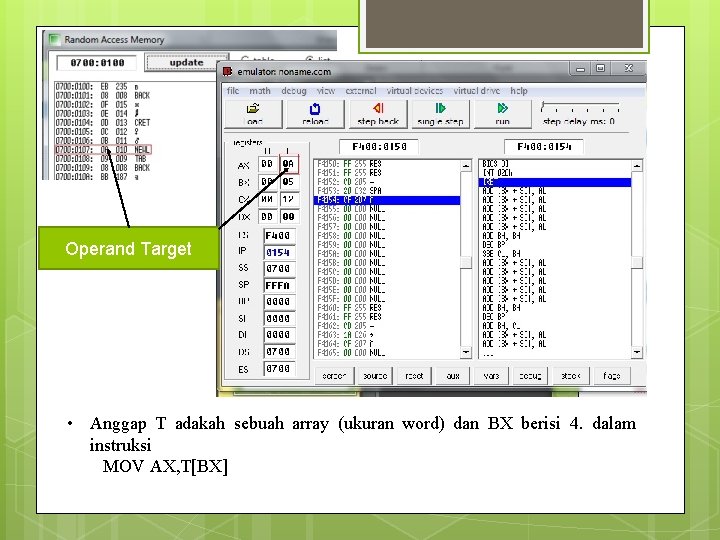Click the AL register field showing 0A

click(289, 164)
